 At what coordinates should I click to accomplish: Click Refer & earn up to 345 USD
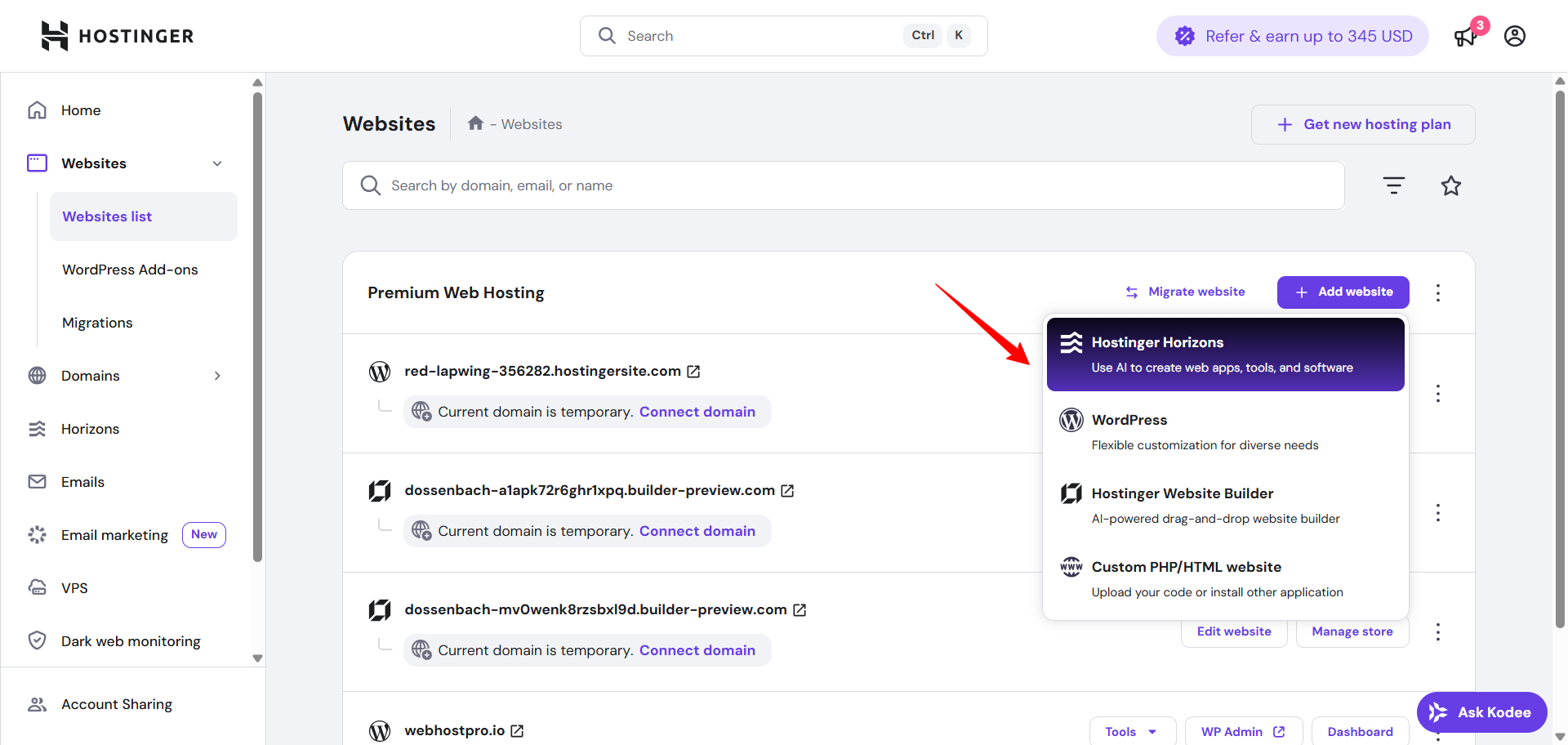pos(1293,36)
